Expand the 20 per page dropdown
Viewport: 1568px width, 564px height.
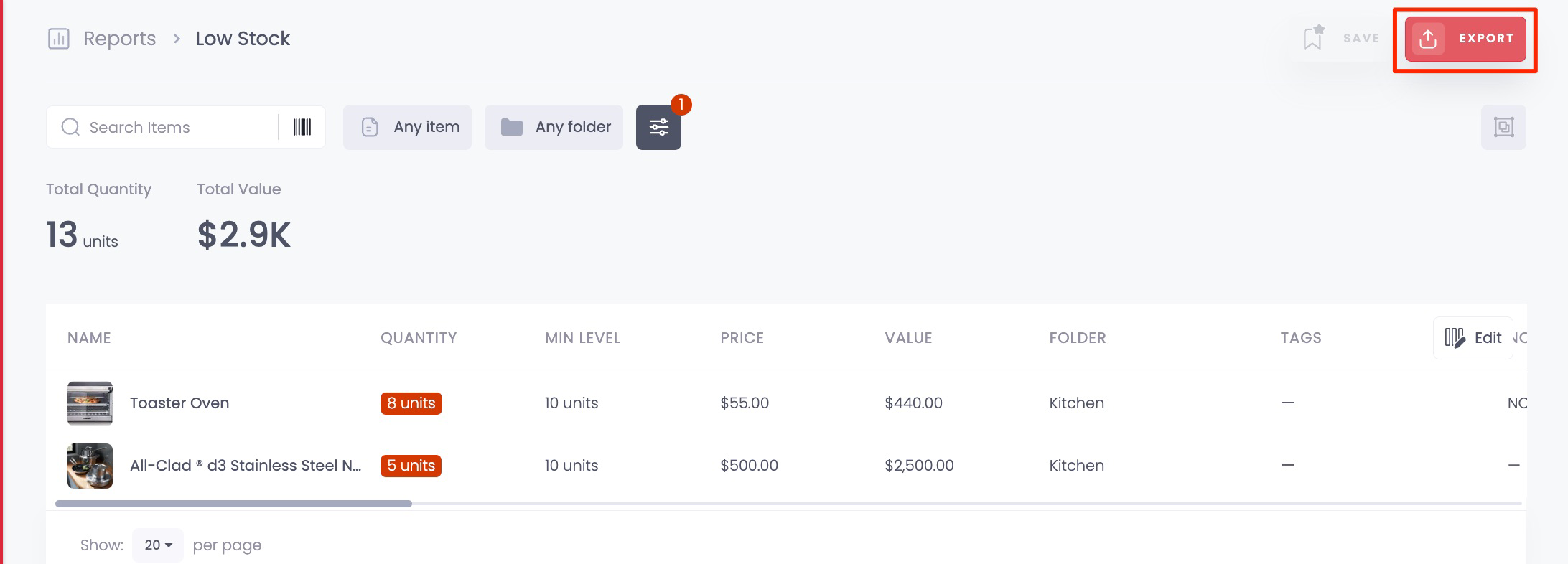pos(158,545)
